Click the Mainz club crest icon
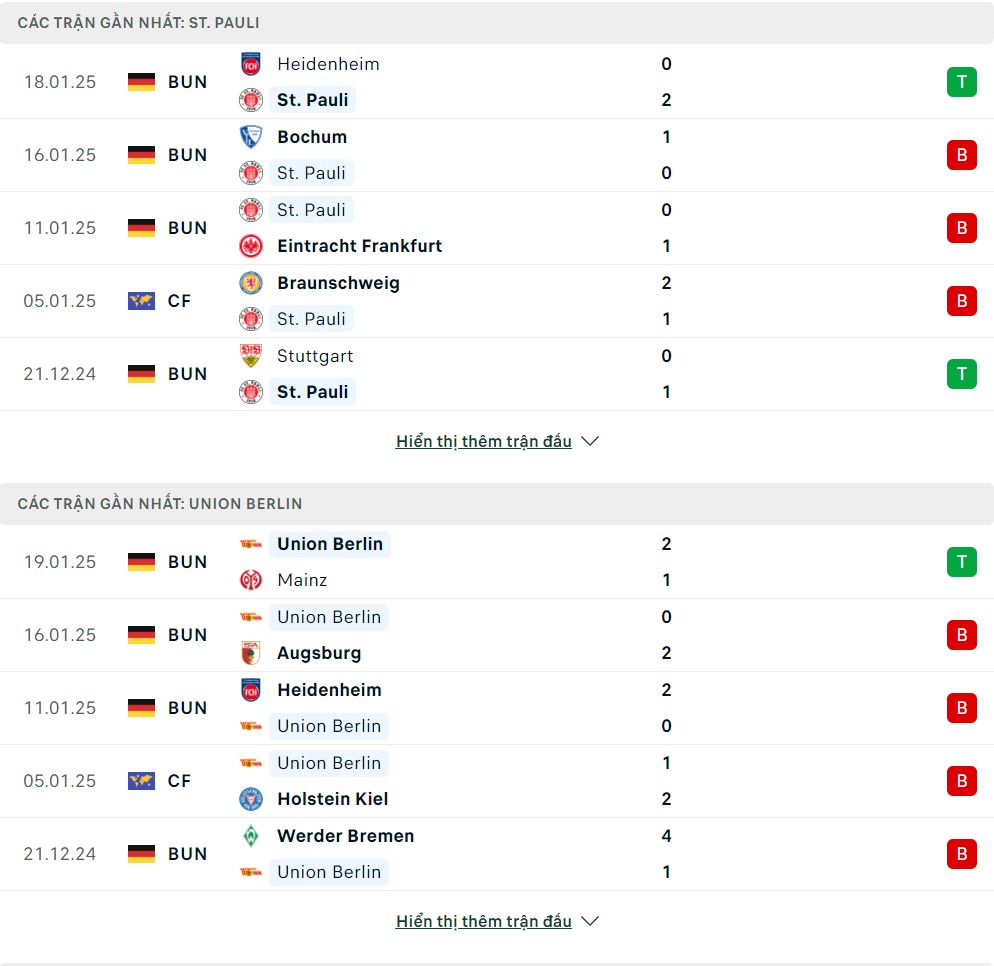This screenshot has width=994, height=966. click(251, 580)
